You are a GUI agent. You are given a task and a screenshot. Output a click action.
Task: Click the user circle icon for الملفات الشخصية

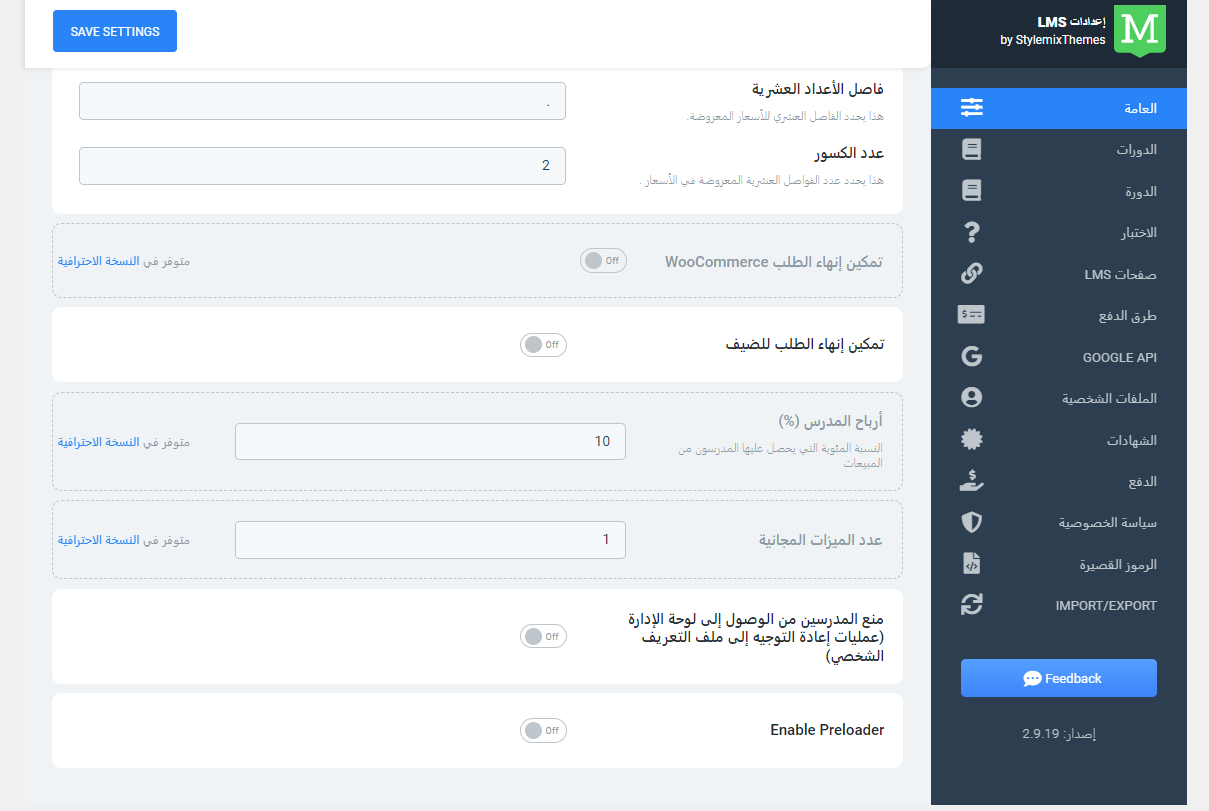(x=971, y=398)
